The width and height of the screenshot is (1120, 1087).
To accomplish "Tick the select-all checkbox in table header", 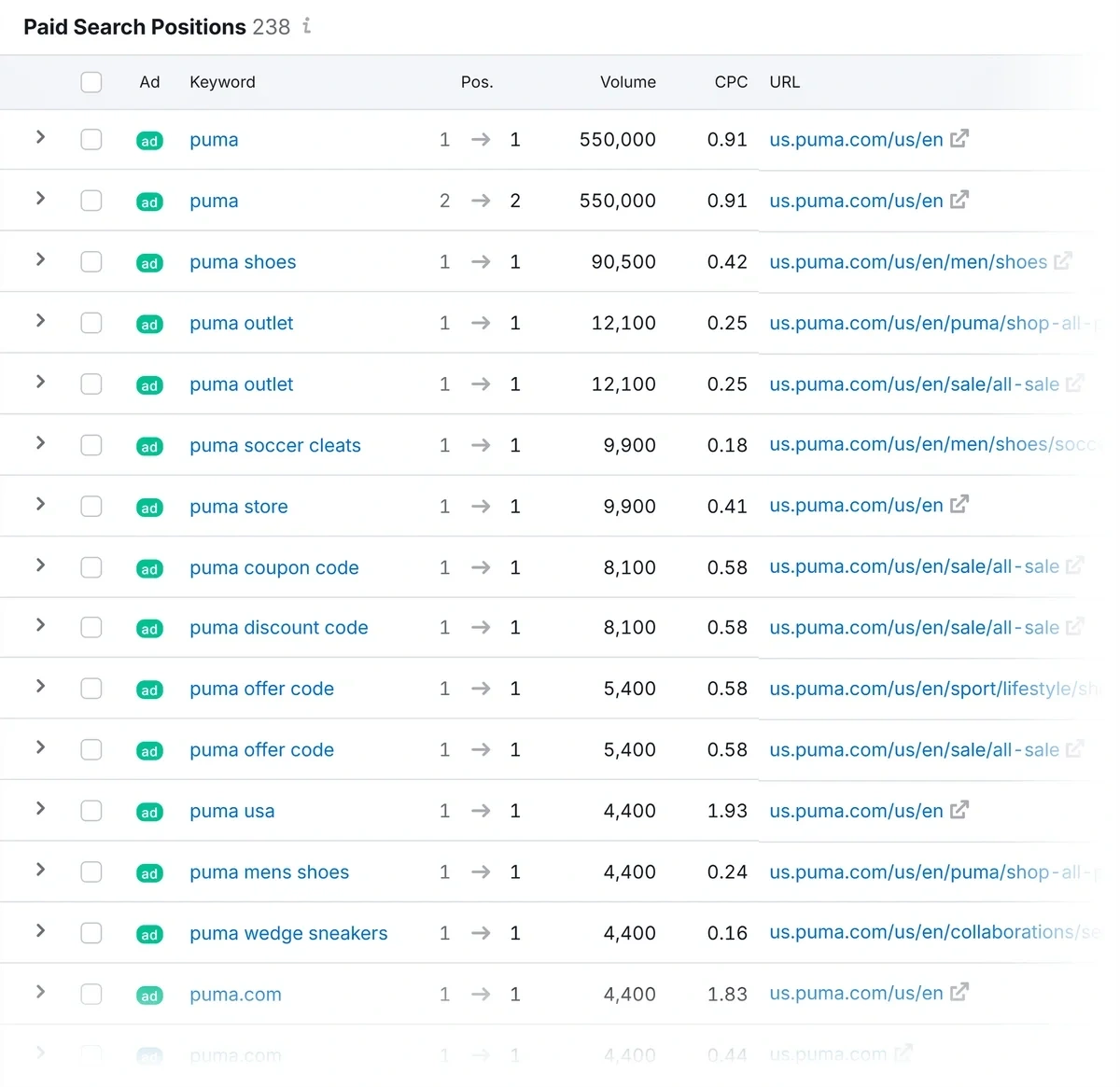I will 91,82.
